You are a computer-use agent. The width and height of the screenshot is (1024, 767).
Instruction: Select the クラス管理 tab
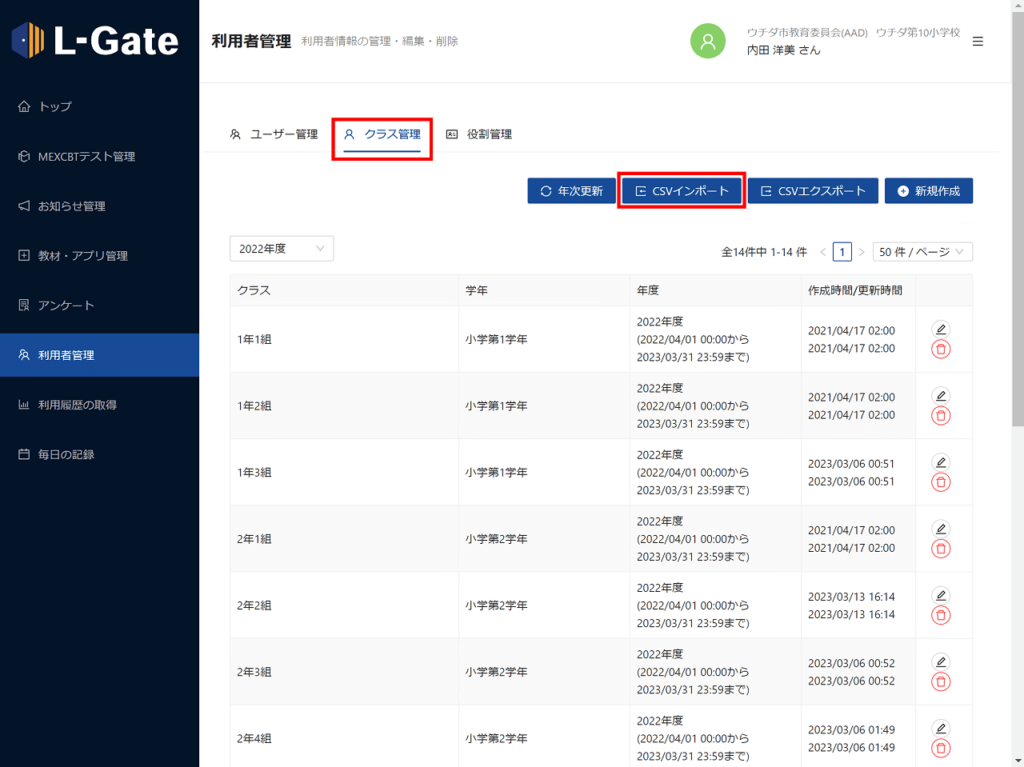(382, 134)
